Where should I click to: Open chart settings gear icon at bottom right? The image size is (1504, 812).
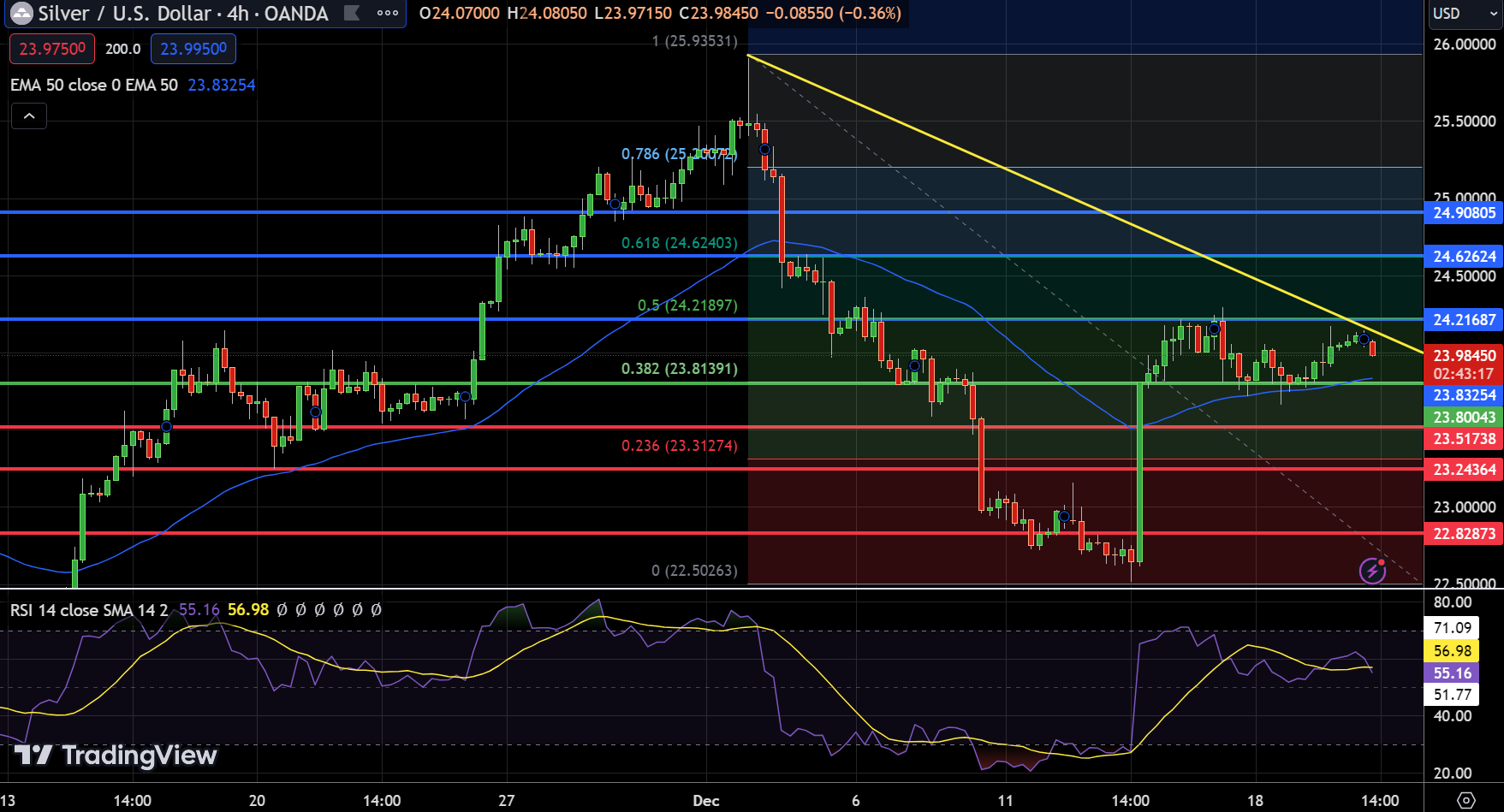tap(1465, 800)
